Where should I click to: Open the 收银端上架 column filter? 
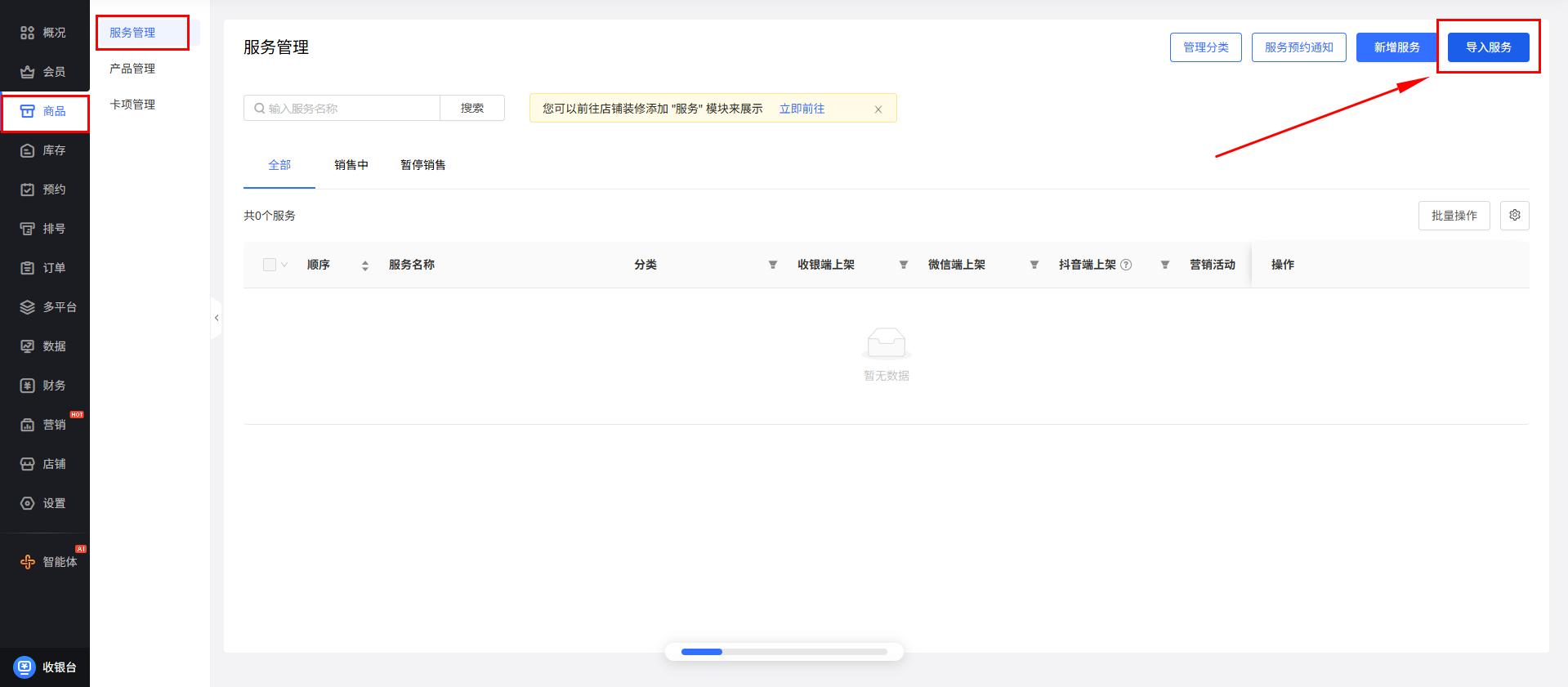coord(903,265)
